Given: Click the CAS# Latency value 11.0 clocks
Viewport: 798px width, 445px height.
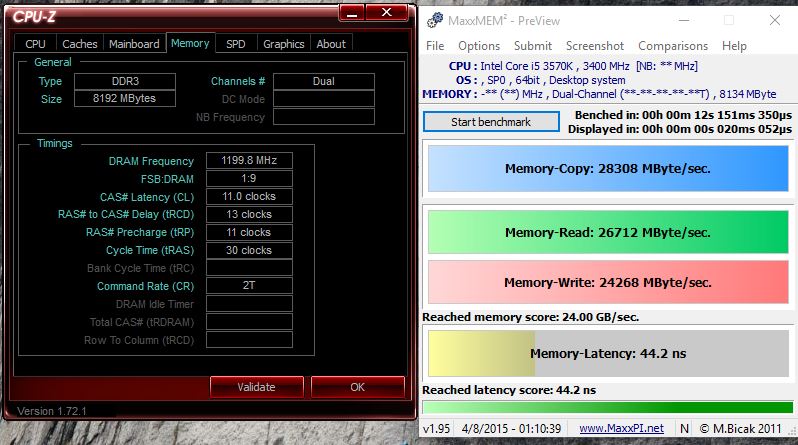Looking at the screenshot, I should tap(249, 197).
